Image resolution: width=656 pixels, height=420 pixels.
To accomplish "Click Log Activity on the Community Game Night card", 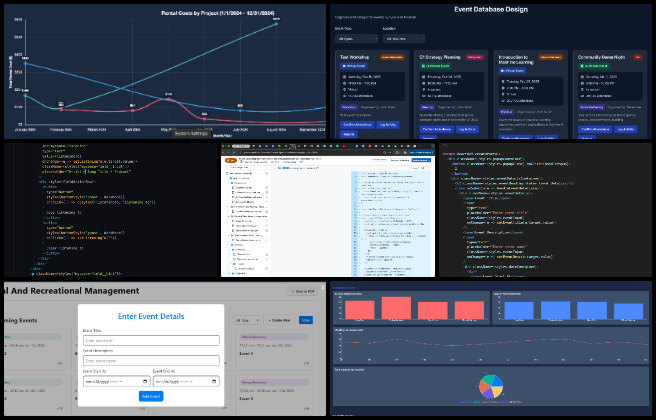I will 625,129.
